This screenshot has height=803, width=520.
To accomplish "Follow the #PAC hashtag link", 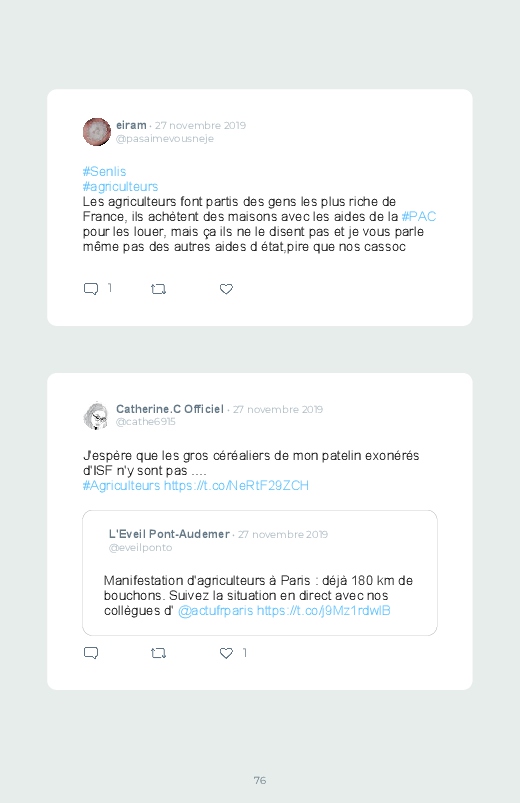I will pos(419,217).
